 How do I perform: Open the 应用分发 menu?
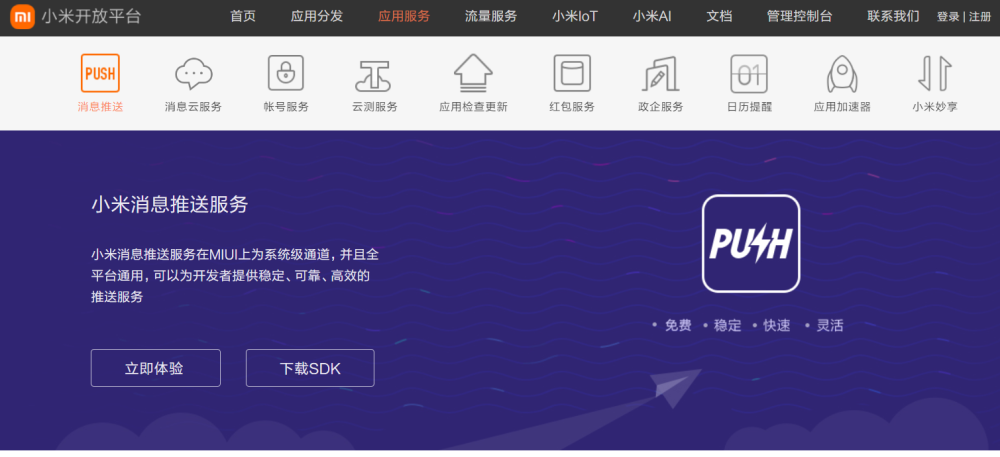point(316,17)
